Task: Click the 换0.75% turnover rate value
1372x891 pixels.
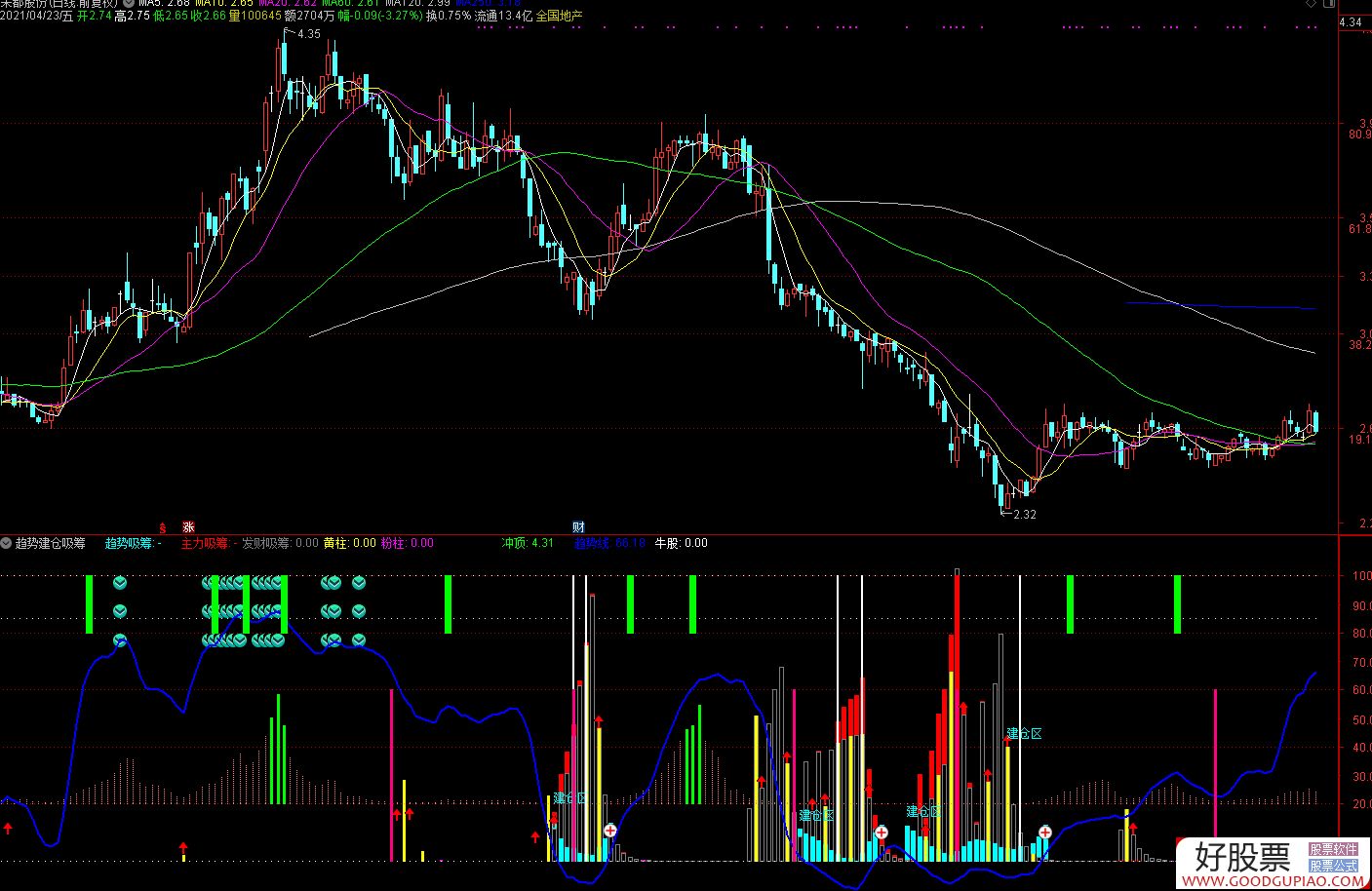Action: (x=449, y=16)
